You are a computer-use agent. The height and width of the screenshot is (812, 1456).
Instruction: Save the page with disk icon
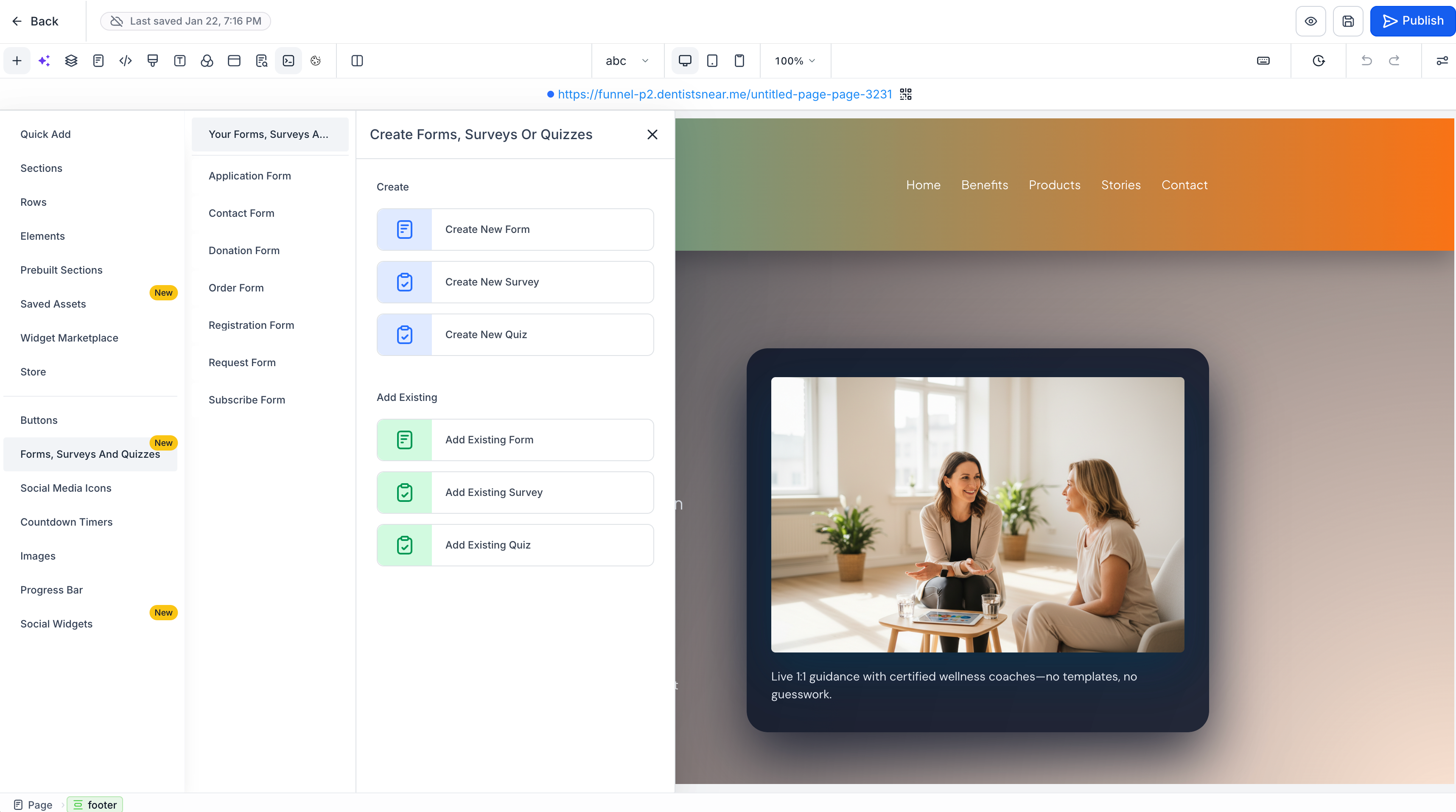coord(1348,21)
